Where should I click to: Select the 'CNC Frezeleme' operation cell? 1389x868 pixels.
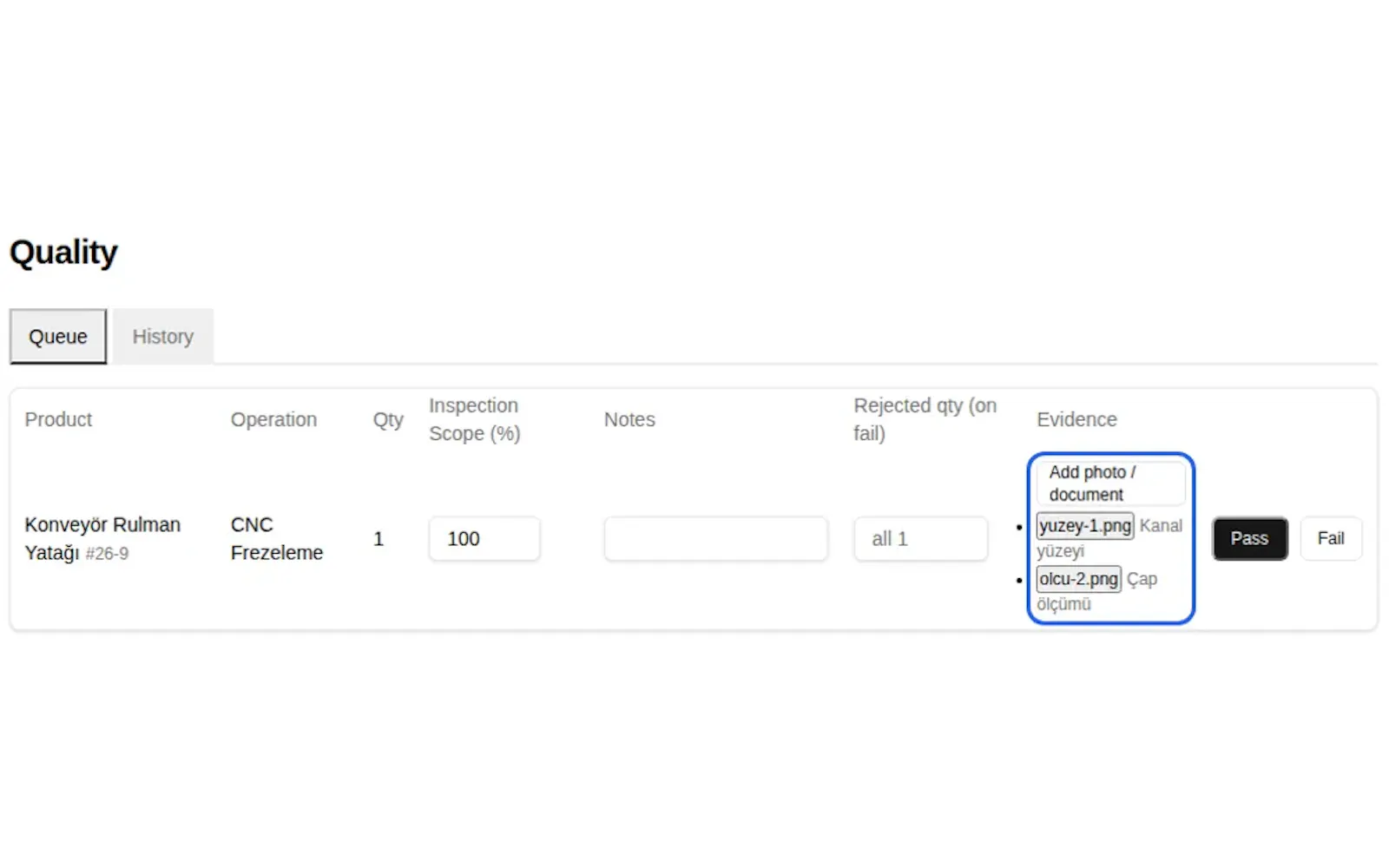(277, 539)
